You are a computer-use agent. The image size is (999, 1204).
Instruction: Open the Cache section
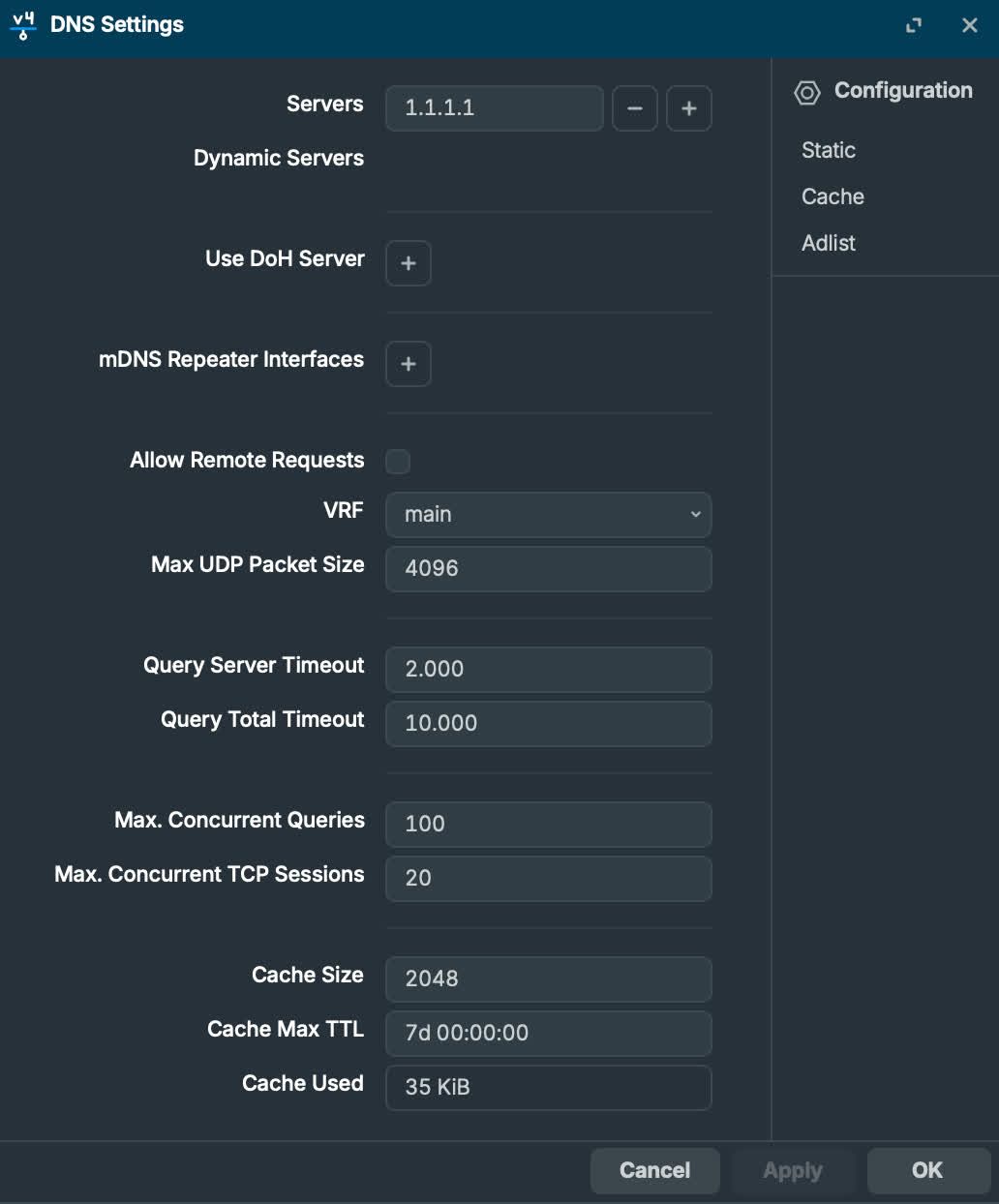pos(832,196)
